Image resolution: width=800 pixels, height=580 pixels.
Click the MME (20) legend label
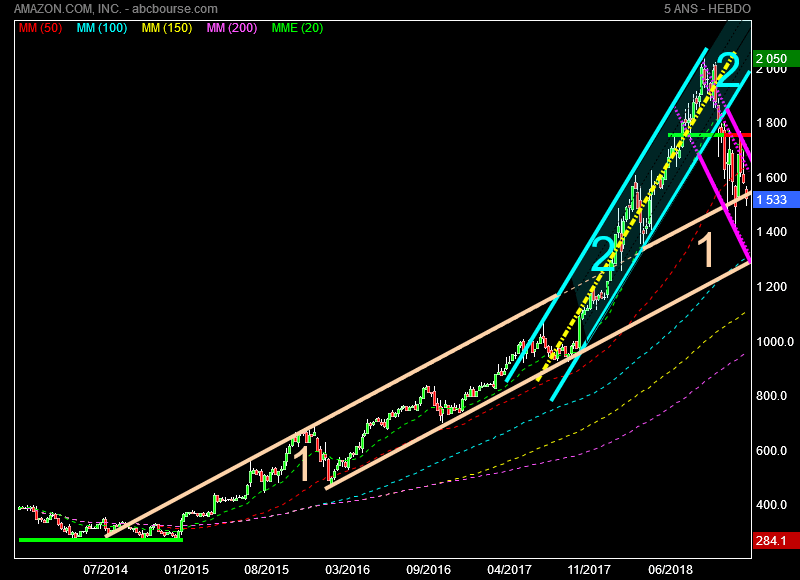(297, 28)
